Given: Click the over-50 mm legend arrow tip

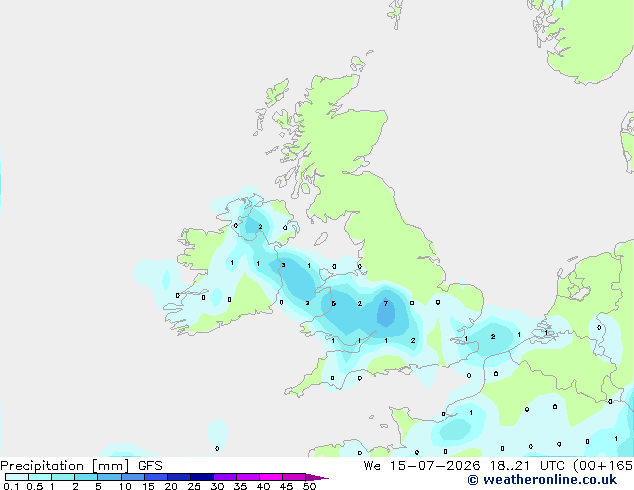Looking at the screenshot, I should (317, 477).
